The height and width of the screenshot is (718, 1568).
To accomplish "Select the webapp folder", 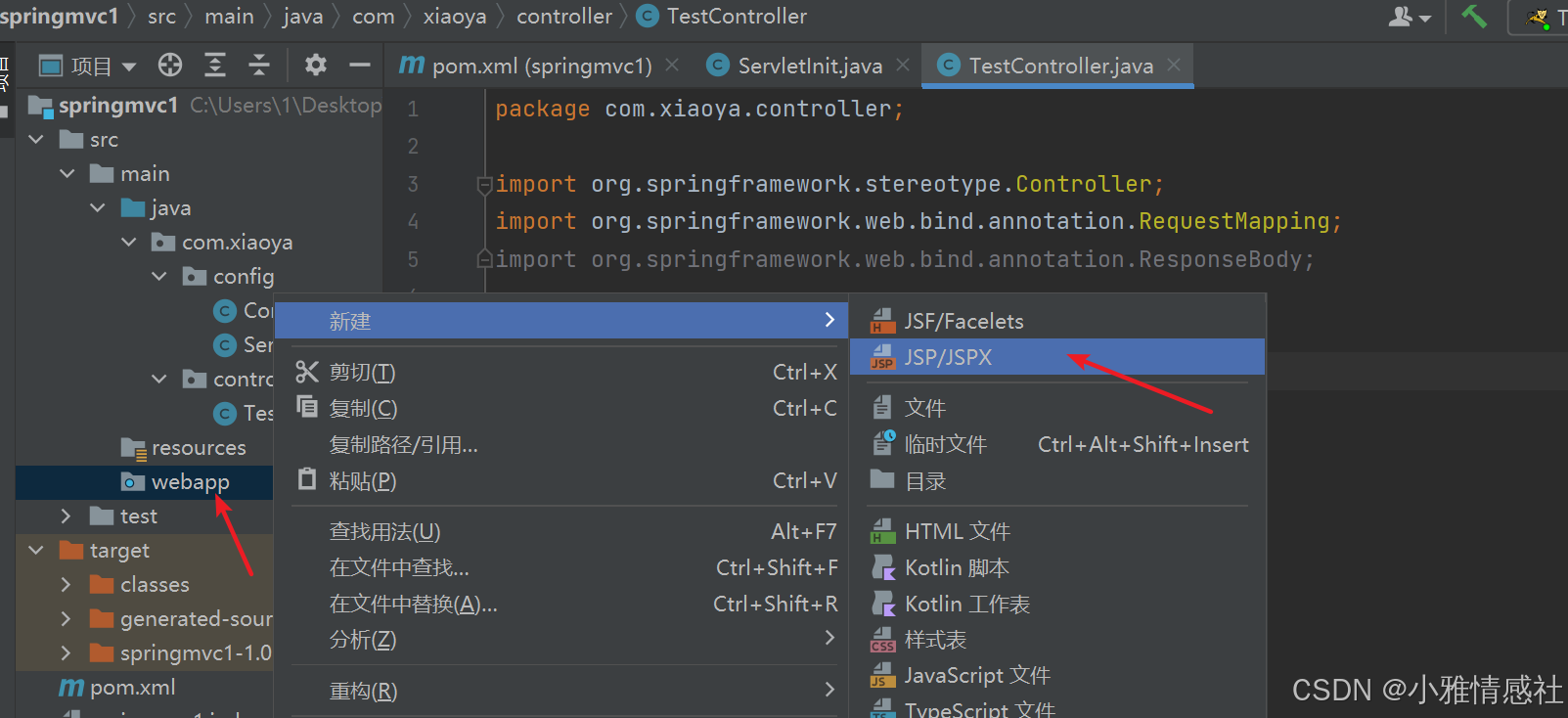I will point(145,482).
